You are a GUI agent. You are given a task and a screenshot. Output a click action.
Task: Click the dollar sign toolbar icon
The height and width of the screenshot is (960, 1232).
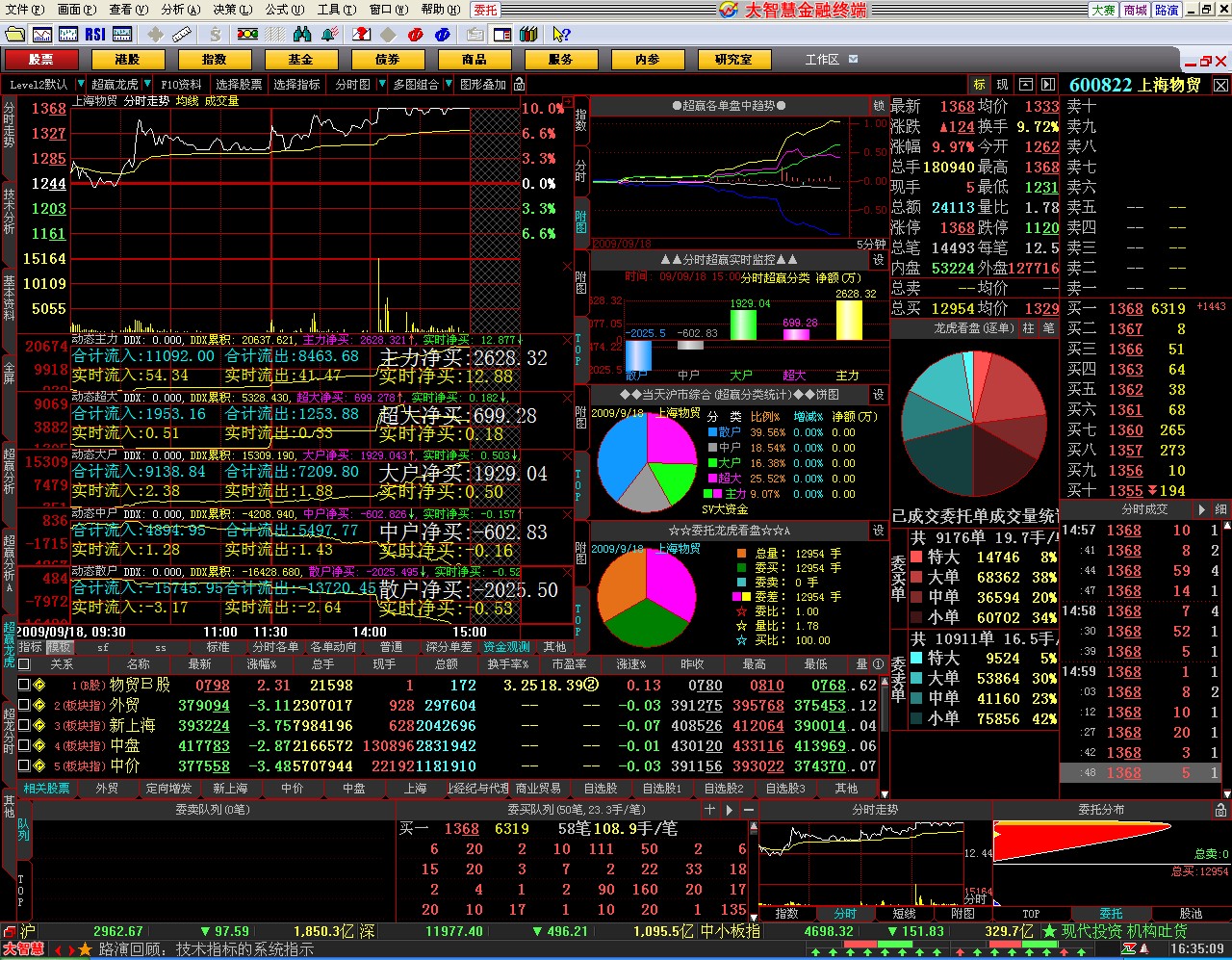coord(215,35)
